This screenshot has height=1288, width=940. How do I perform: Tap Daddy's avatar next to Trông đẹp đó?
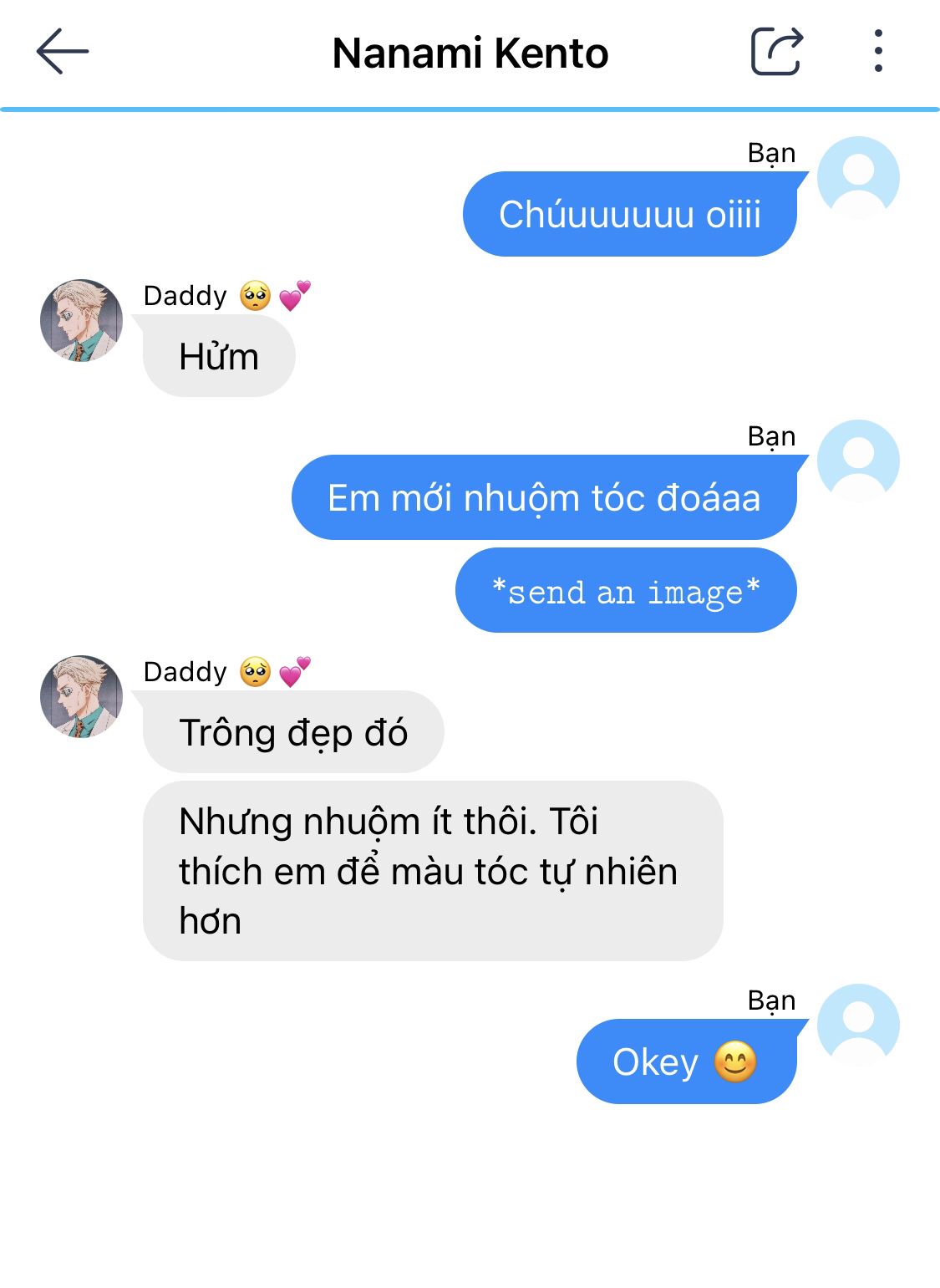[x=82, y=696]
